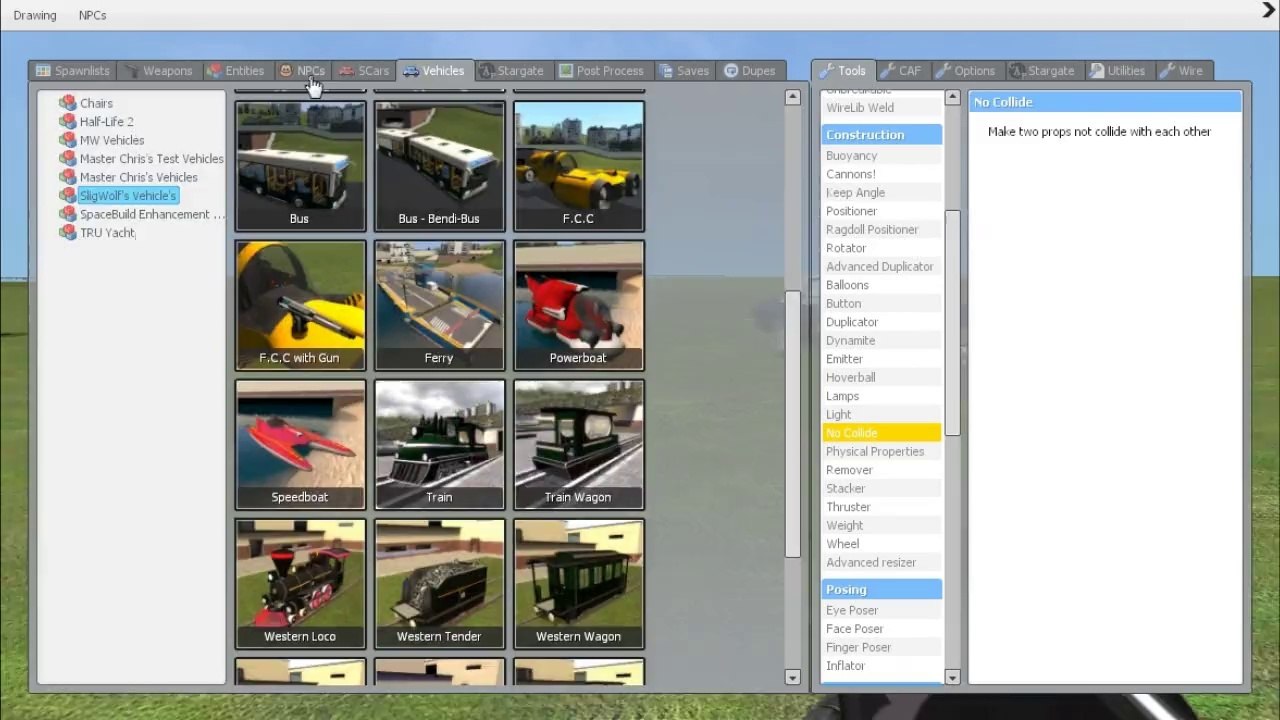
Task: Open the Options tab
Action: 966,71
